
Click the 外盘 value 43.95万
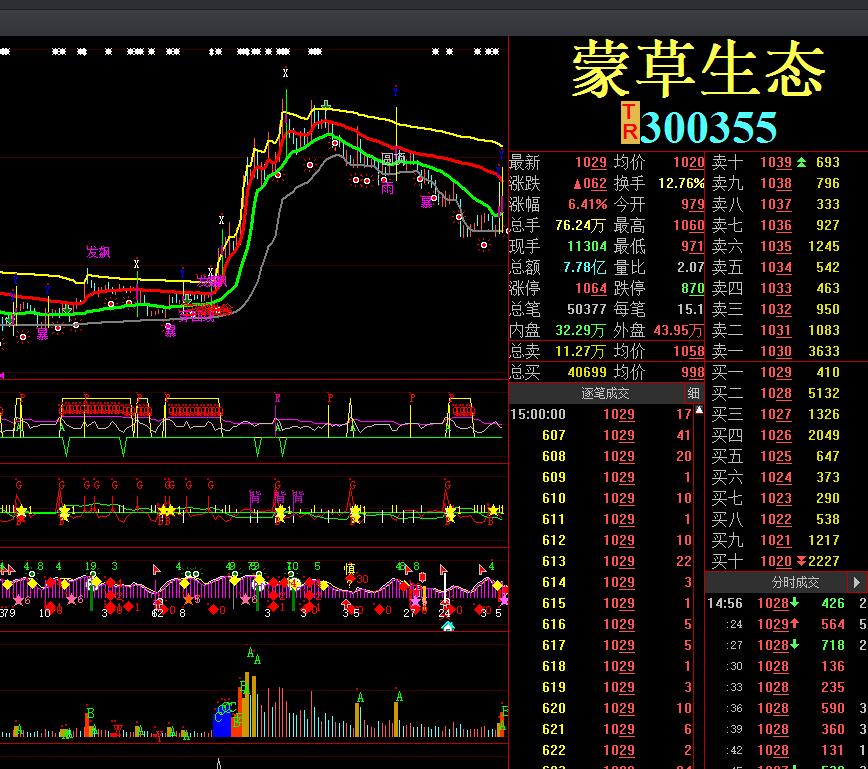pos(678,331)
